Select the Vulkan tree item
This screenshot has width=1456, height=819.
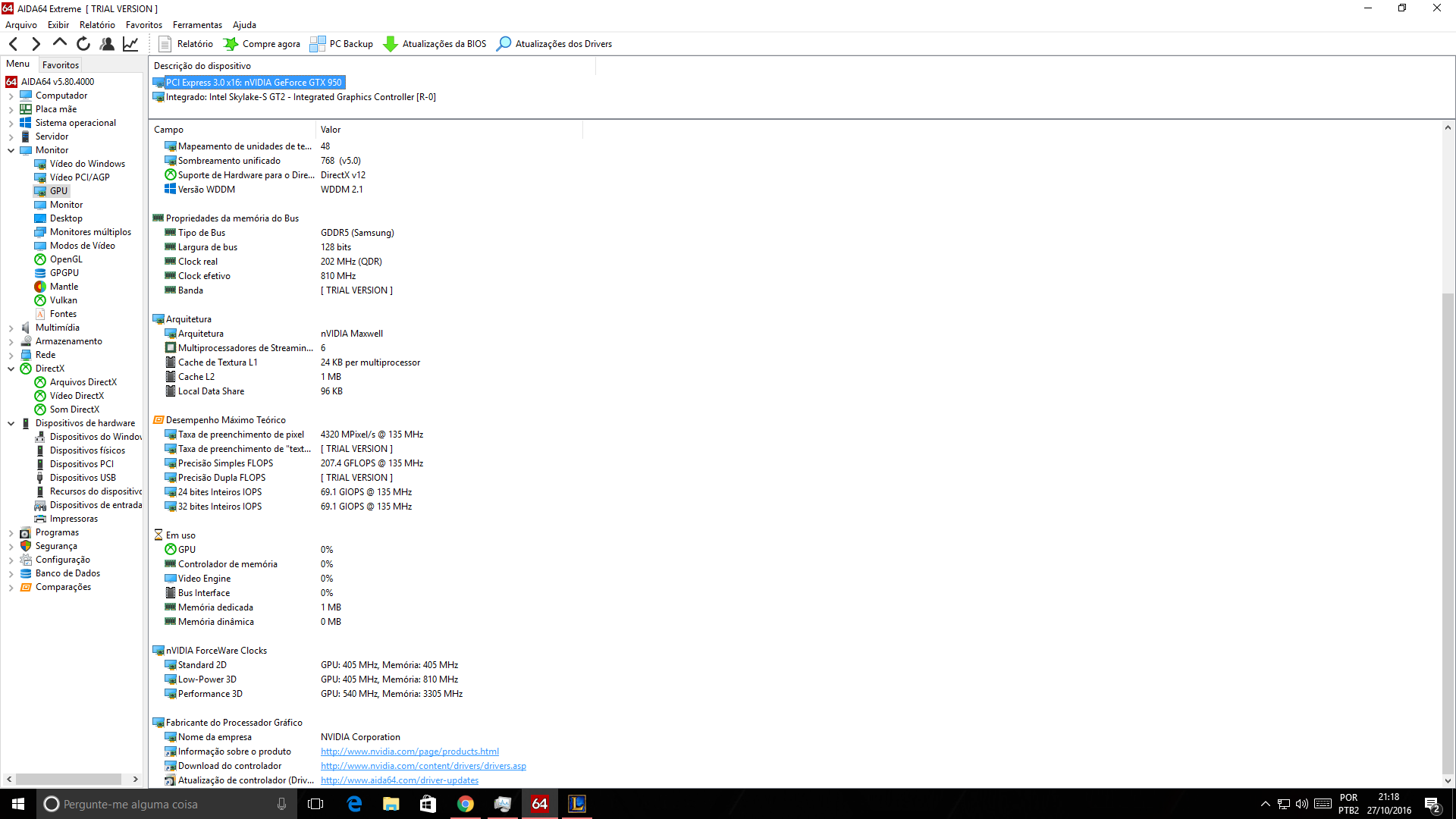[63, 300]
